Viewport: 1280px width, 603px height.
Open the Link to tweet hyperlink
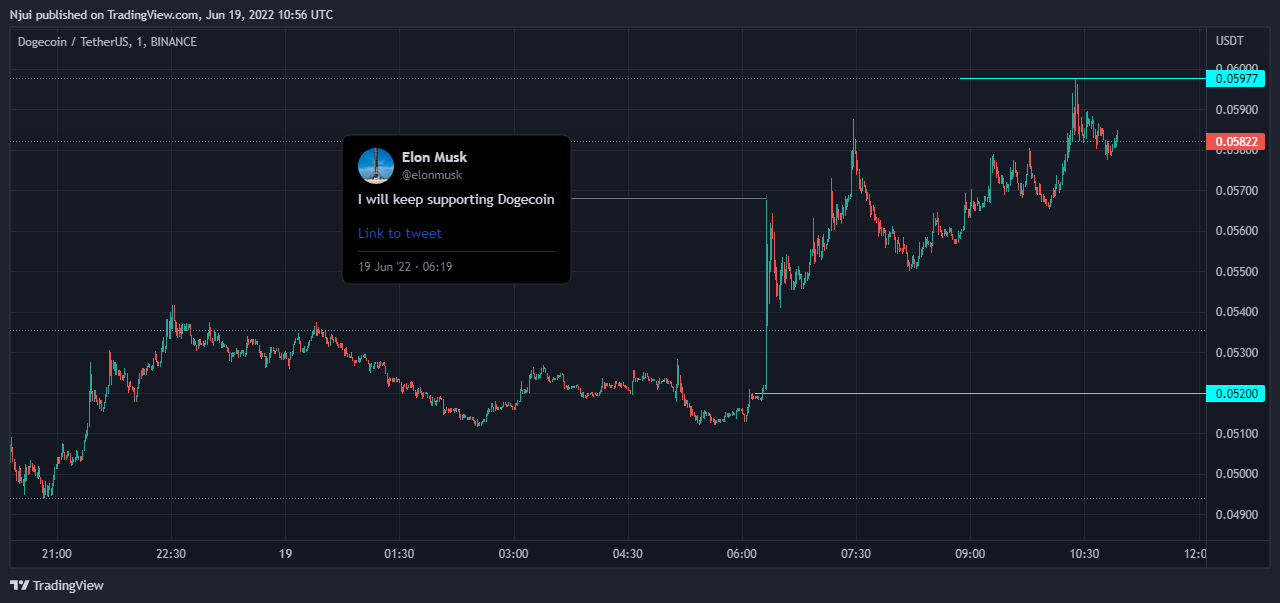(x=399, y=233)
